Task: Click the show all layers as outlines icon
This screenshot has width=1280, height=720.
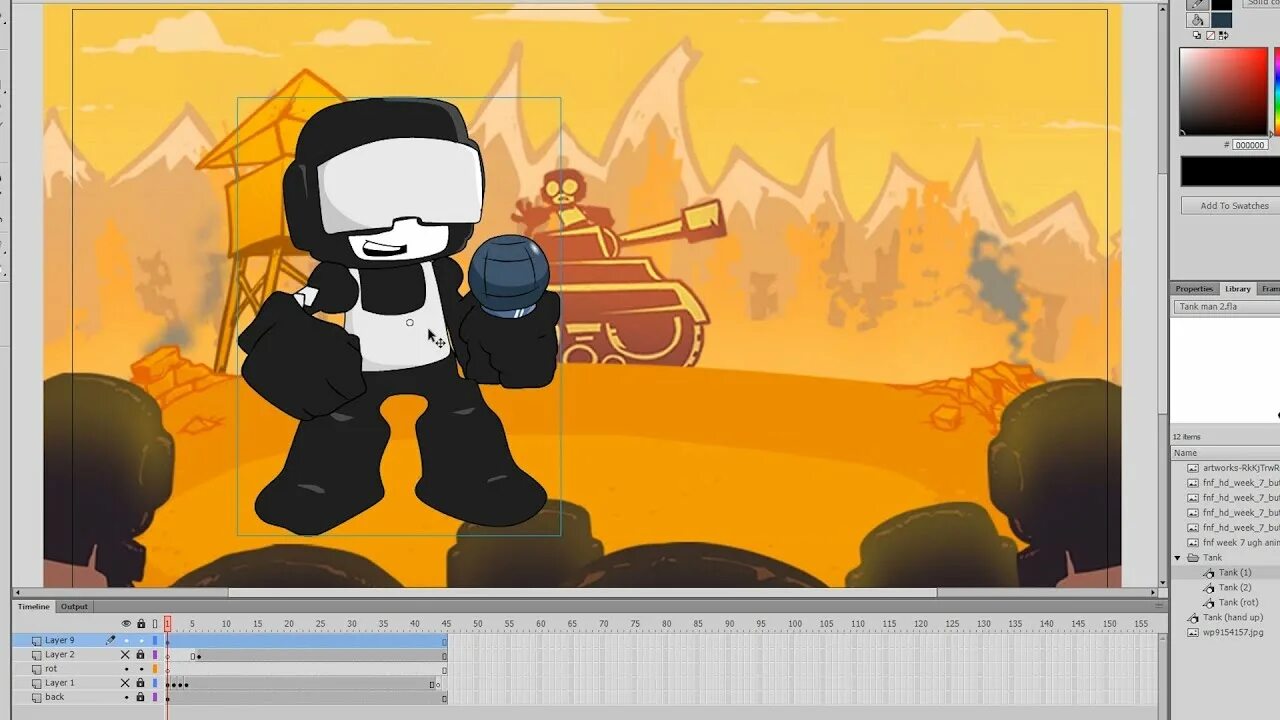Action: point(155,624)
